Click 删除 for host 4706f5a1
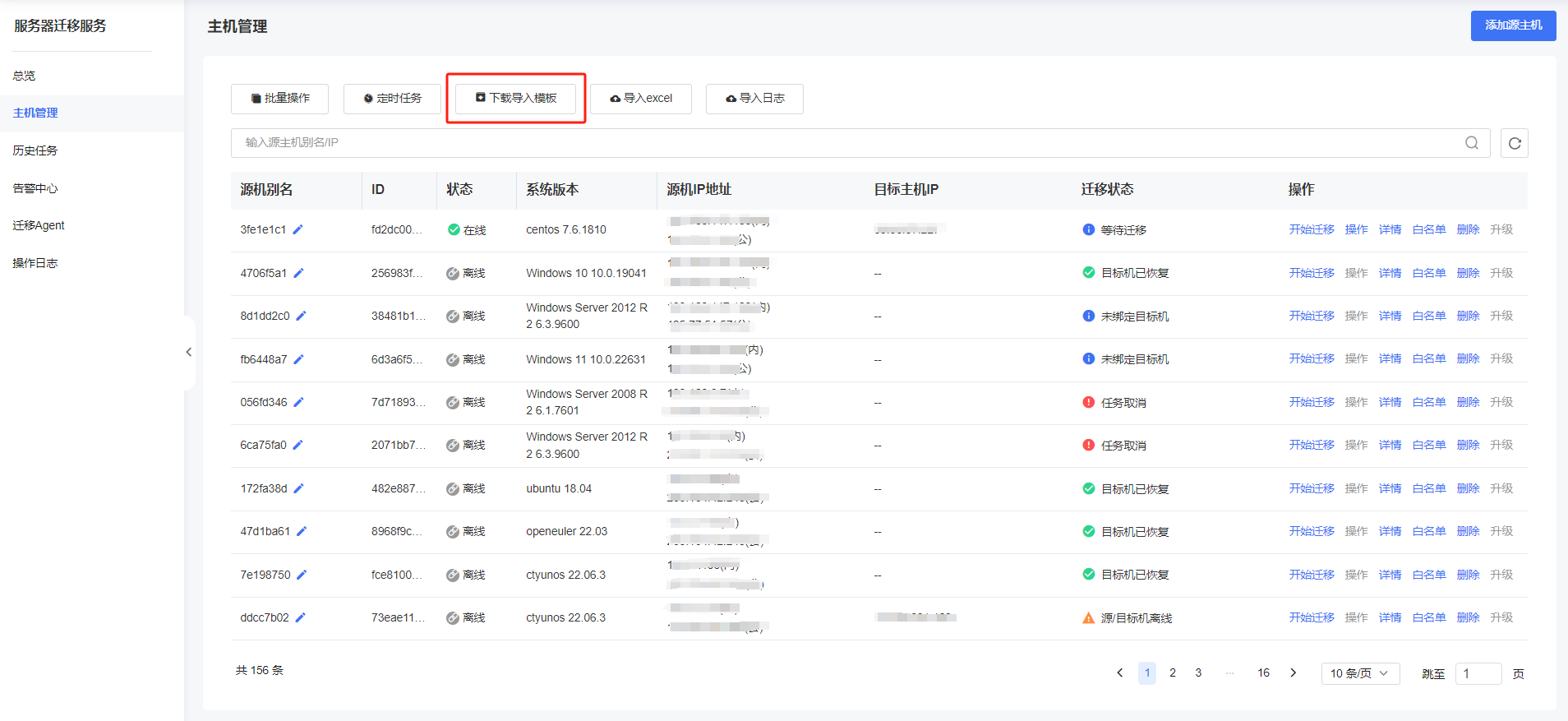This screenshot has height=721, width=1568. click(1468, 273)
